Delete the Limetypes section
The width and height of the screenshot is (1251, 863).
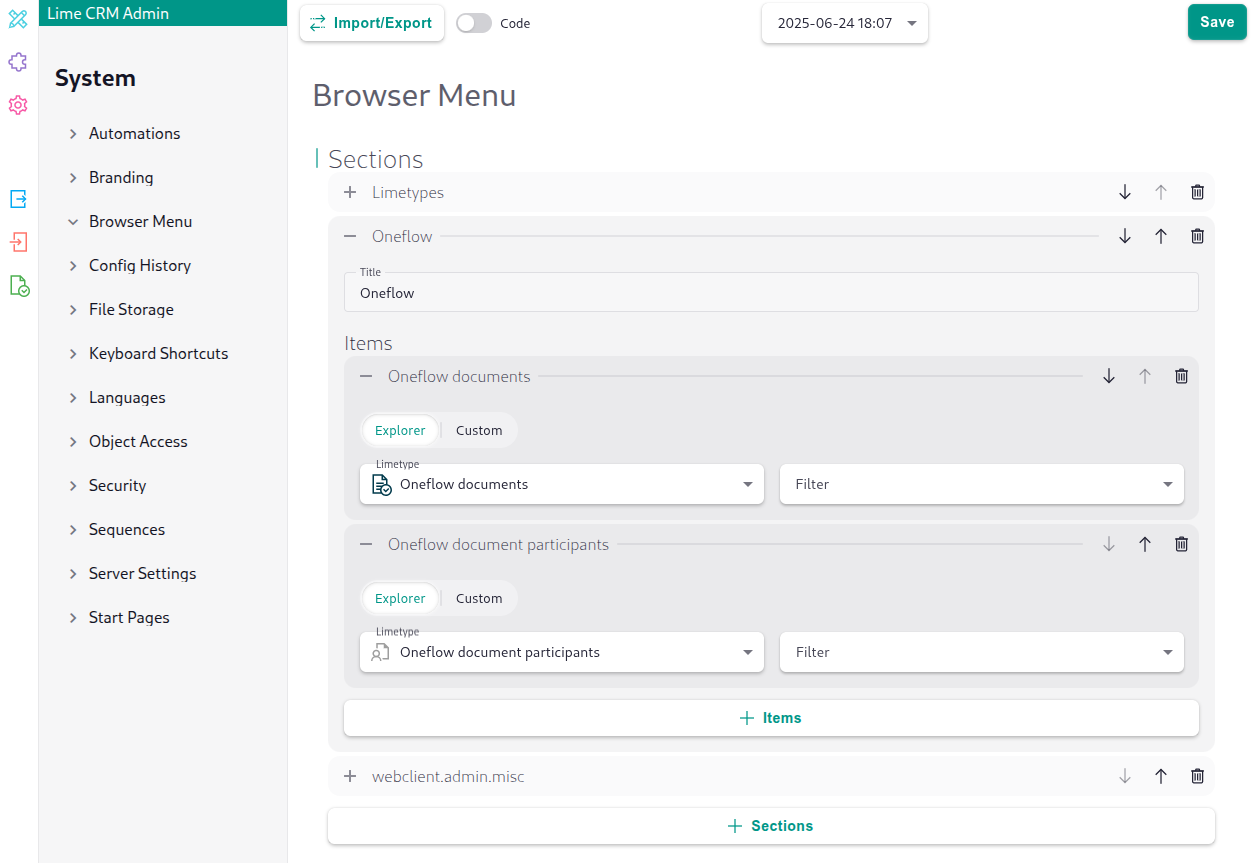[x=1197, y=192]
